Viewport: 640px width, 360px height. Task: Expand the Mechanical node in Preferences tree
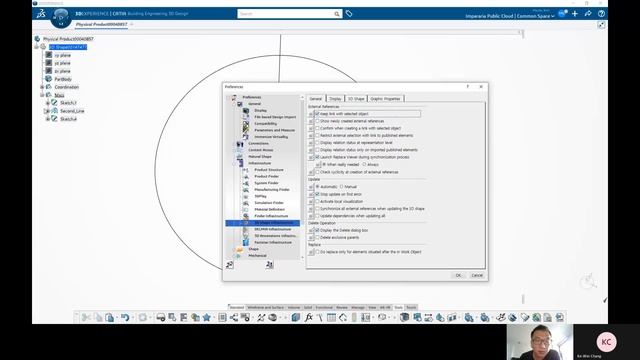234,256
